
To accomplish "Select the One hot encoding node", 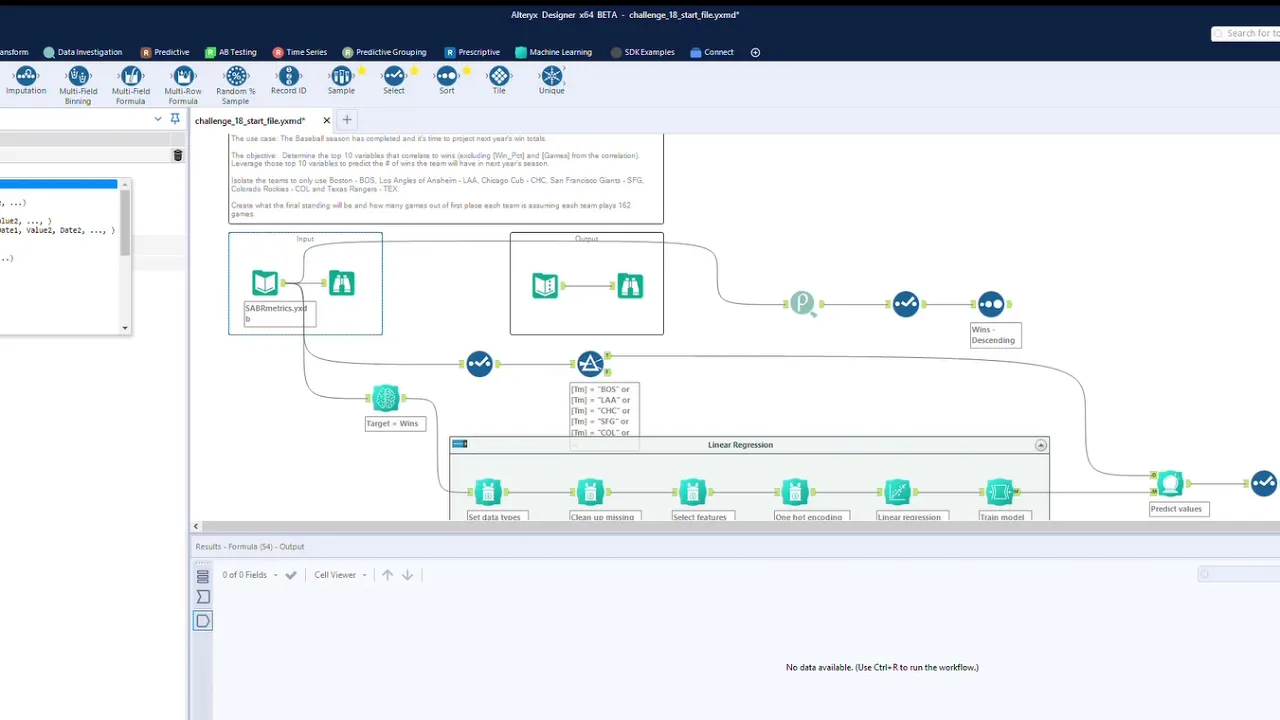I will coord(794,491).
